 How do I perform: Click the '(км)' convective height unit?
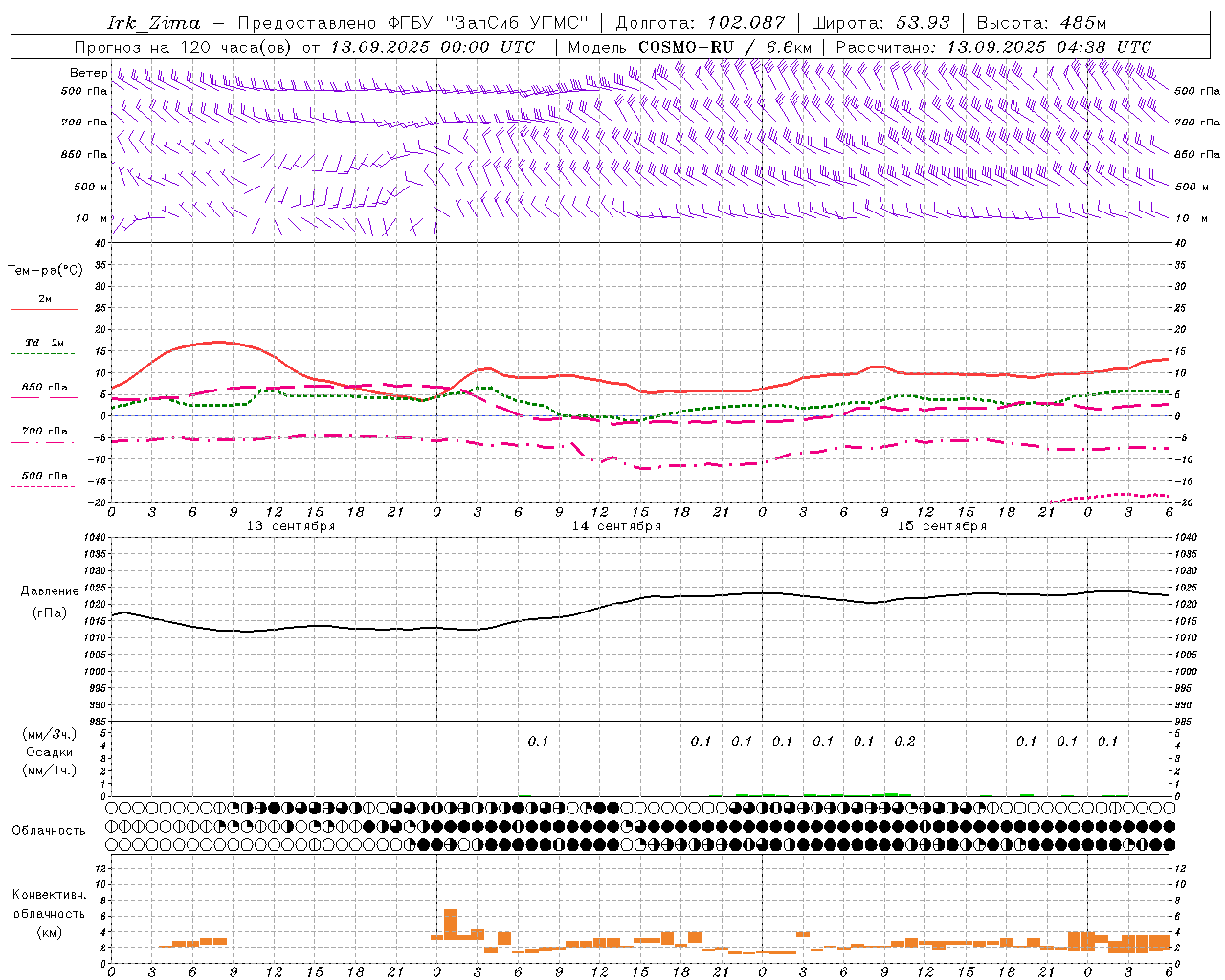[x=49, y=932]
